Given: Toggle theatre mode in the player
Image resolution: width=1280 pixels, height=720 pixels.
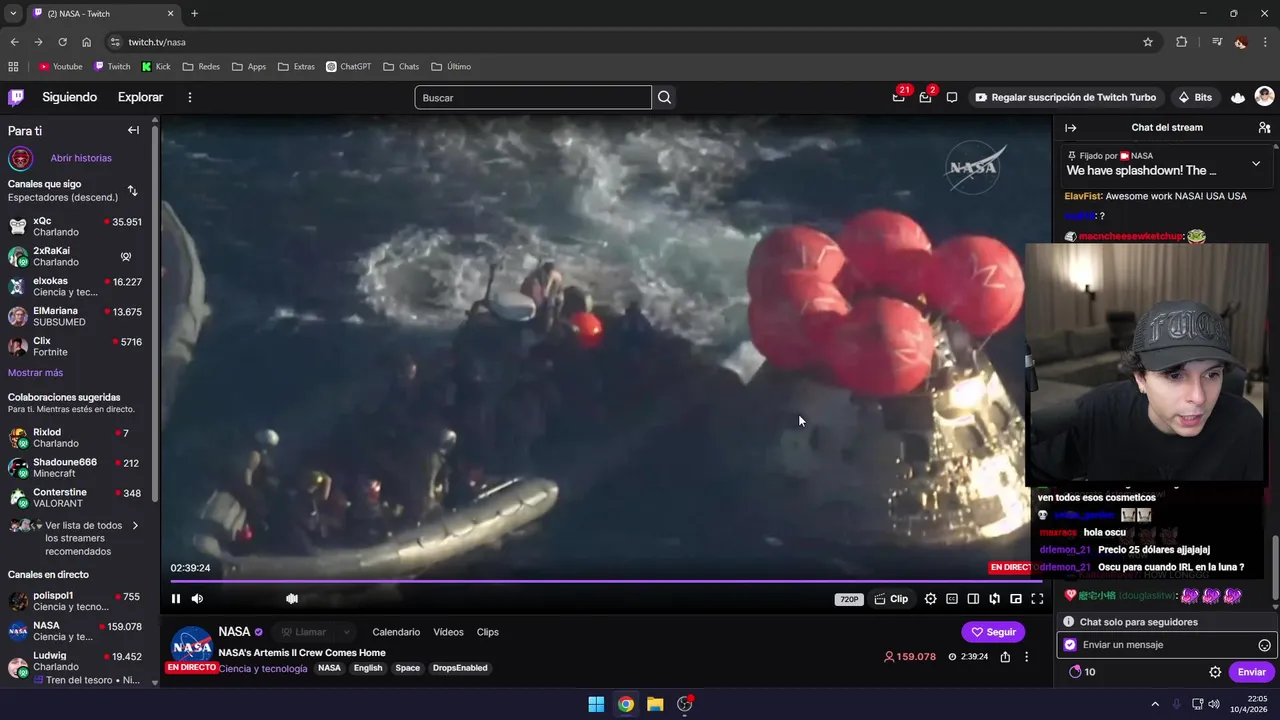Looking at the screenshot, I should coord(973,599).
